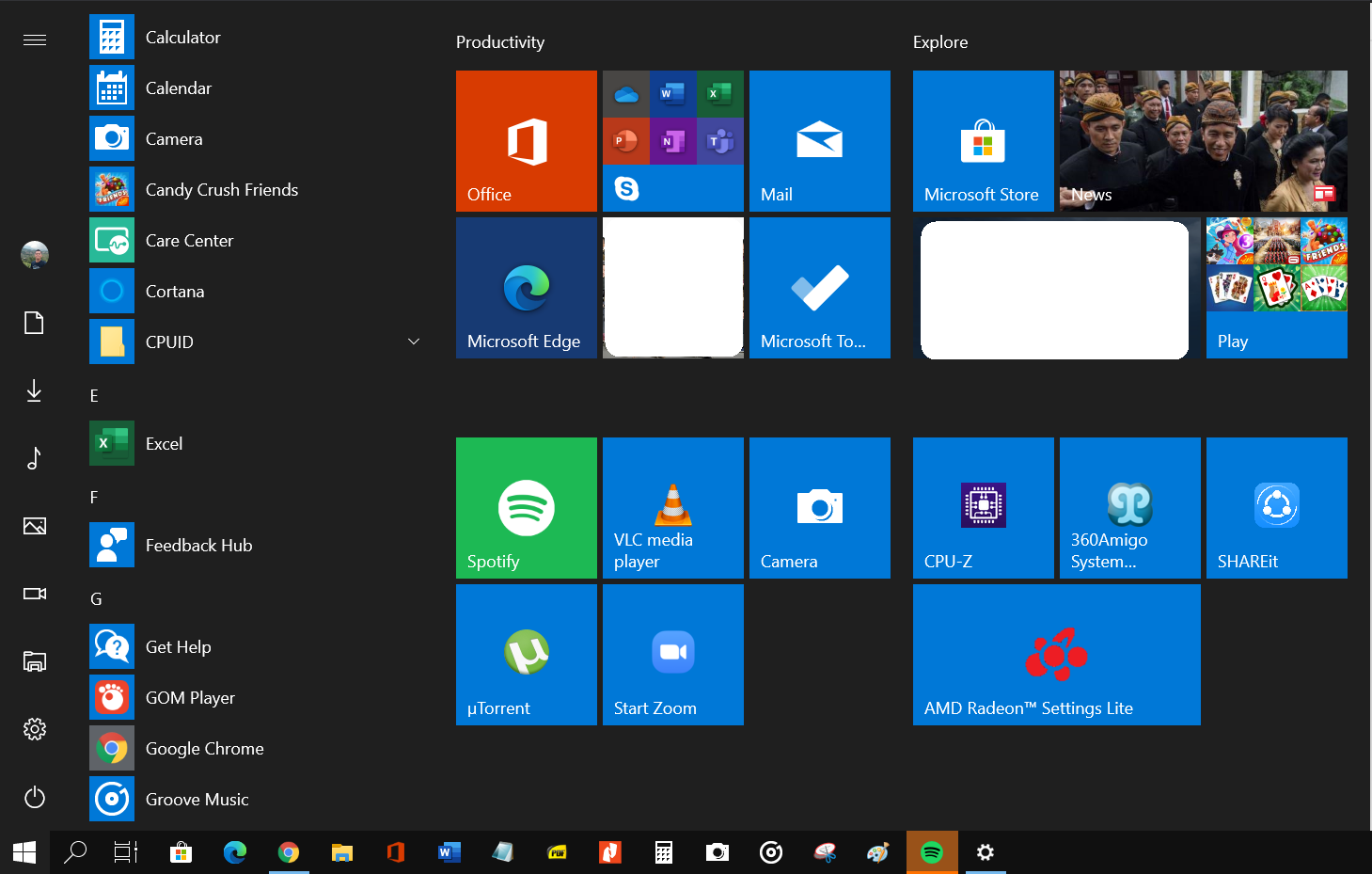Viewport: 1372px width, 874px height.
Task: Open AMD Radeon Settings Lite tile
Action: [1057, 655]
